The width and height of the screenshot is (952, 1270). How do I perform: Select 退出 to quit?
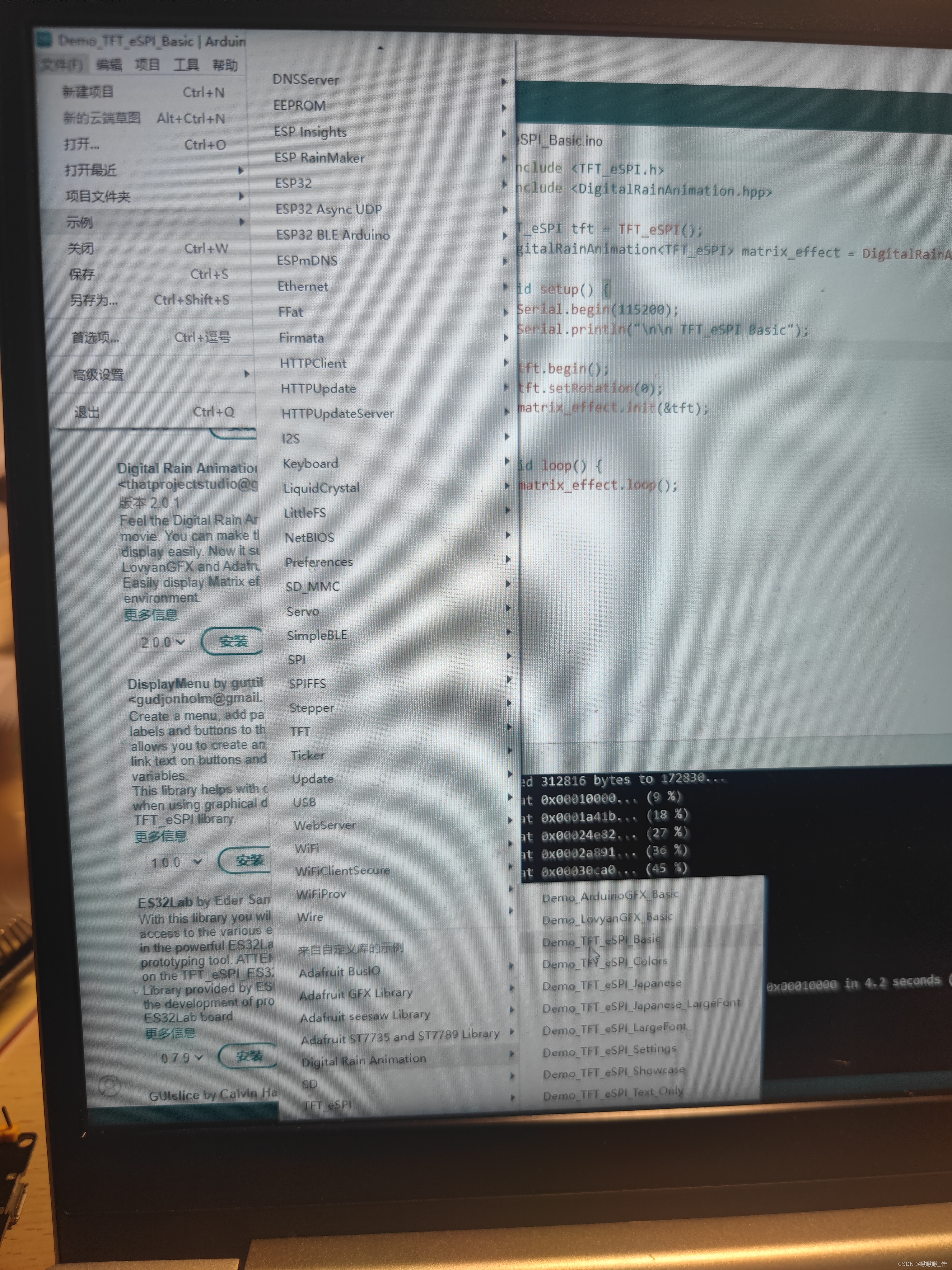[x=155, y=412]
